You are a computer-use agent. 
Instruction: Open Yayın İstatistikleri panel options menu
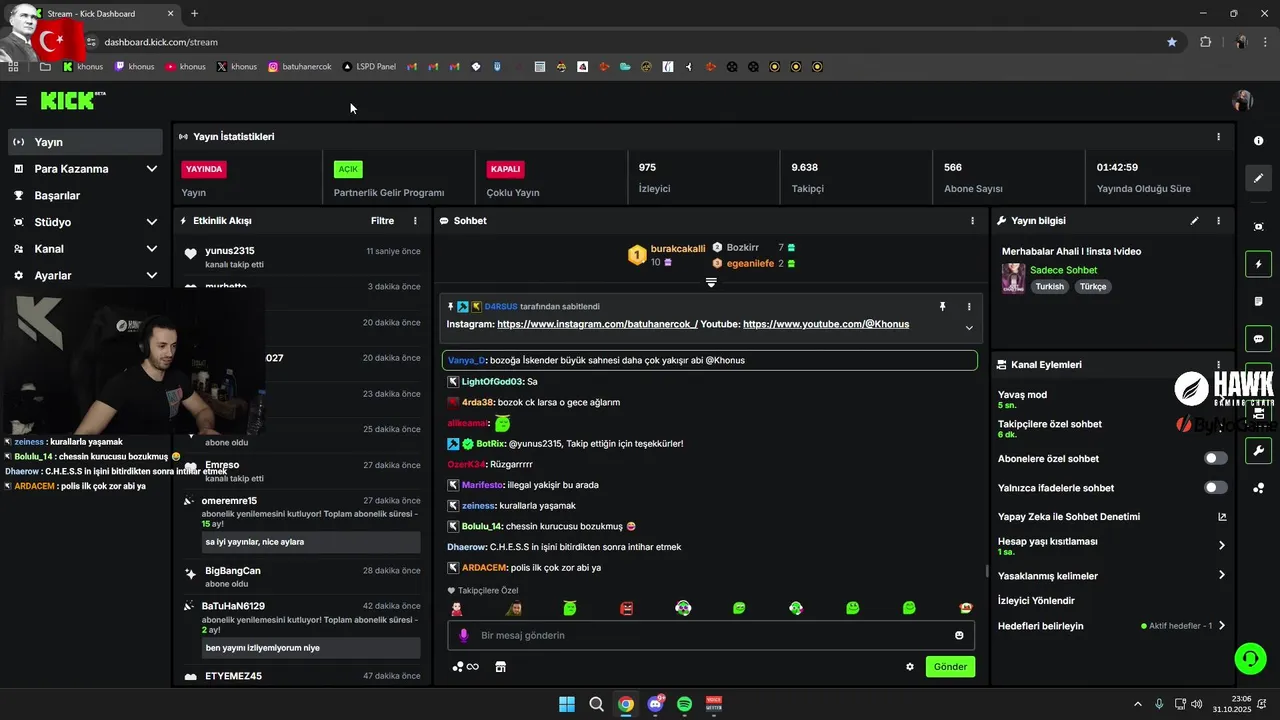(x=1218, y=136)
